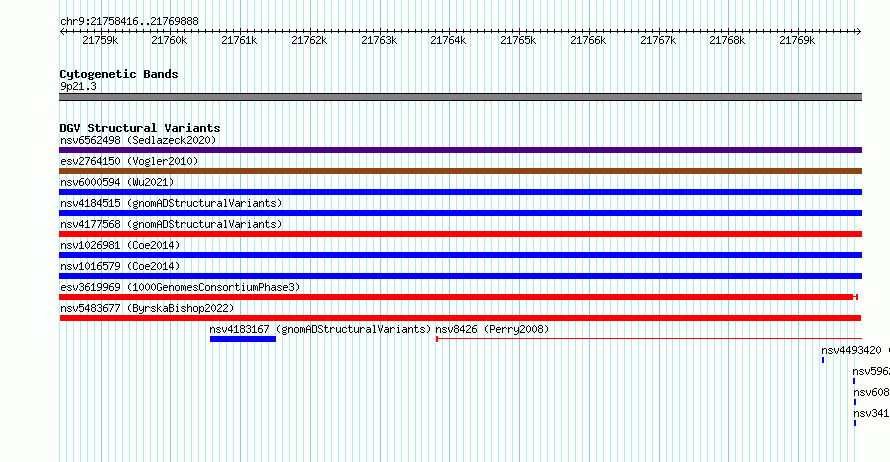Click the Cytogenetic Bands track title
The width and height of the screenshot is (890, 462).
[x=119, y=74]
